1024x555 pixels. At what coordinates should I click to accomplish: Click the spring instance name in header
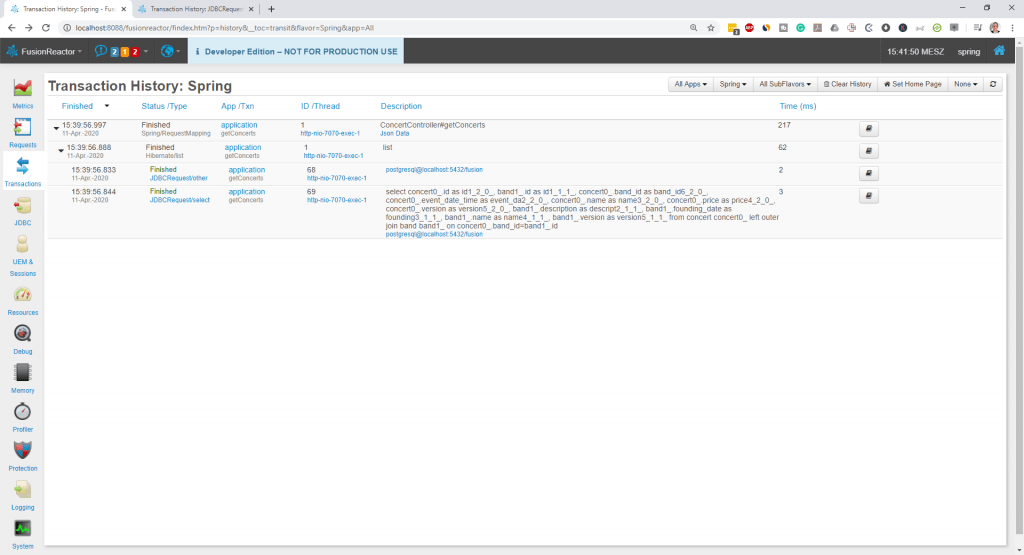tap(968, 52)
